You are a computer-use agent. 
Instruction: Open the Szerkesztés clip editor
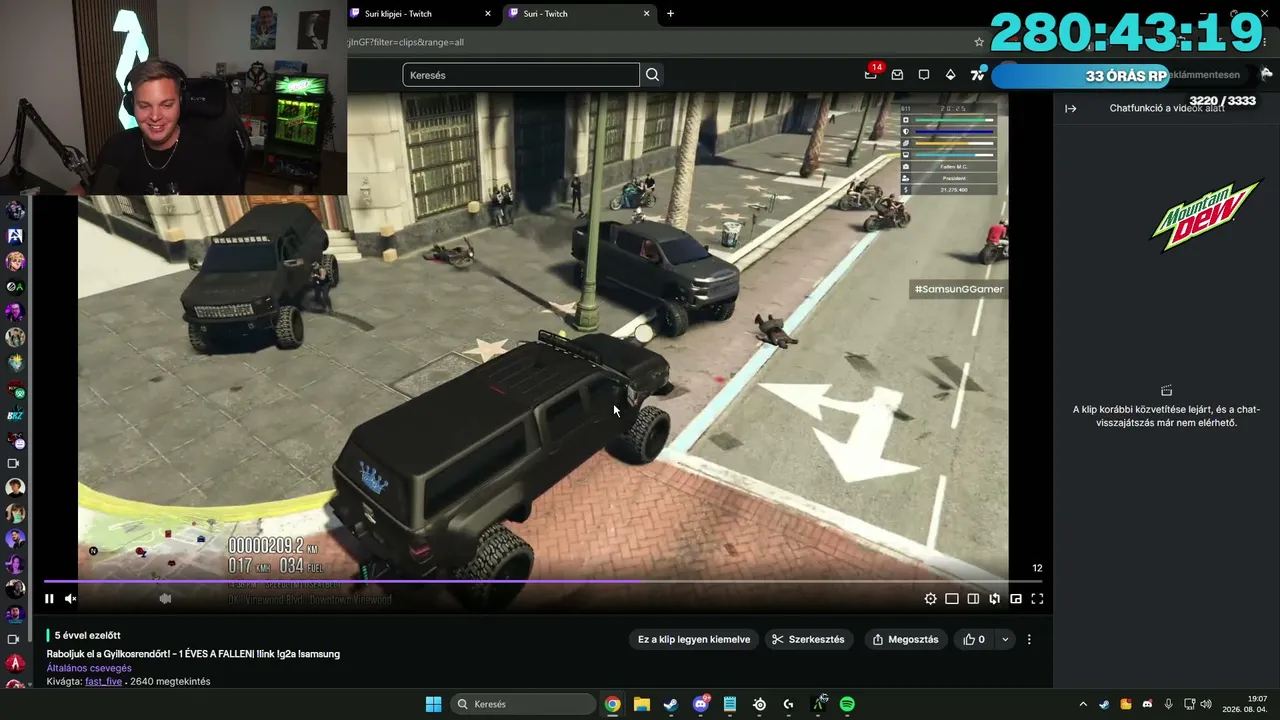pos(809,639)
